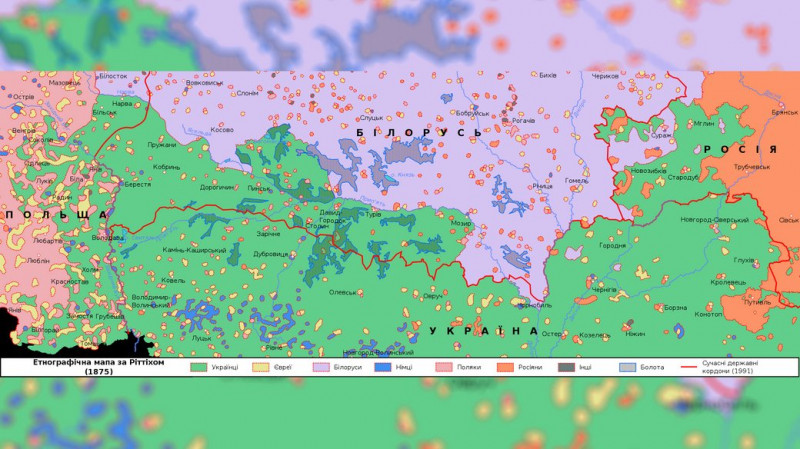Click the Пинськ city label
This screenshot has height=449, width=800.
tap(260, 187)
